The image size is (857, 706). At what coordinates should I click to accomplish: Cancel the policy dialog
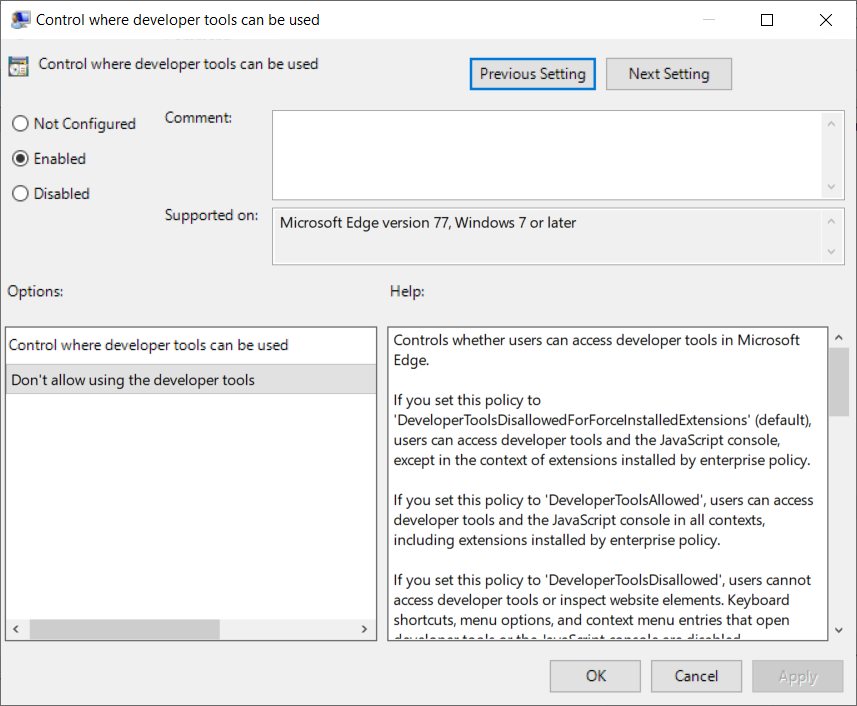point(696,676)
